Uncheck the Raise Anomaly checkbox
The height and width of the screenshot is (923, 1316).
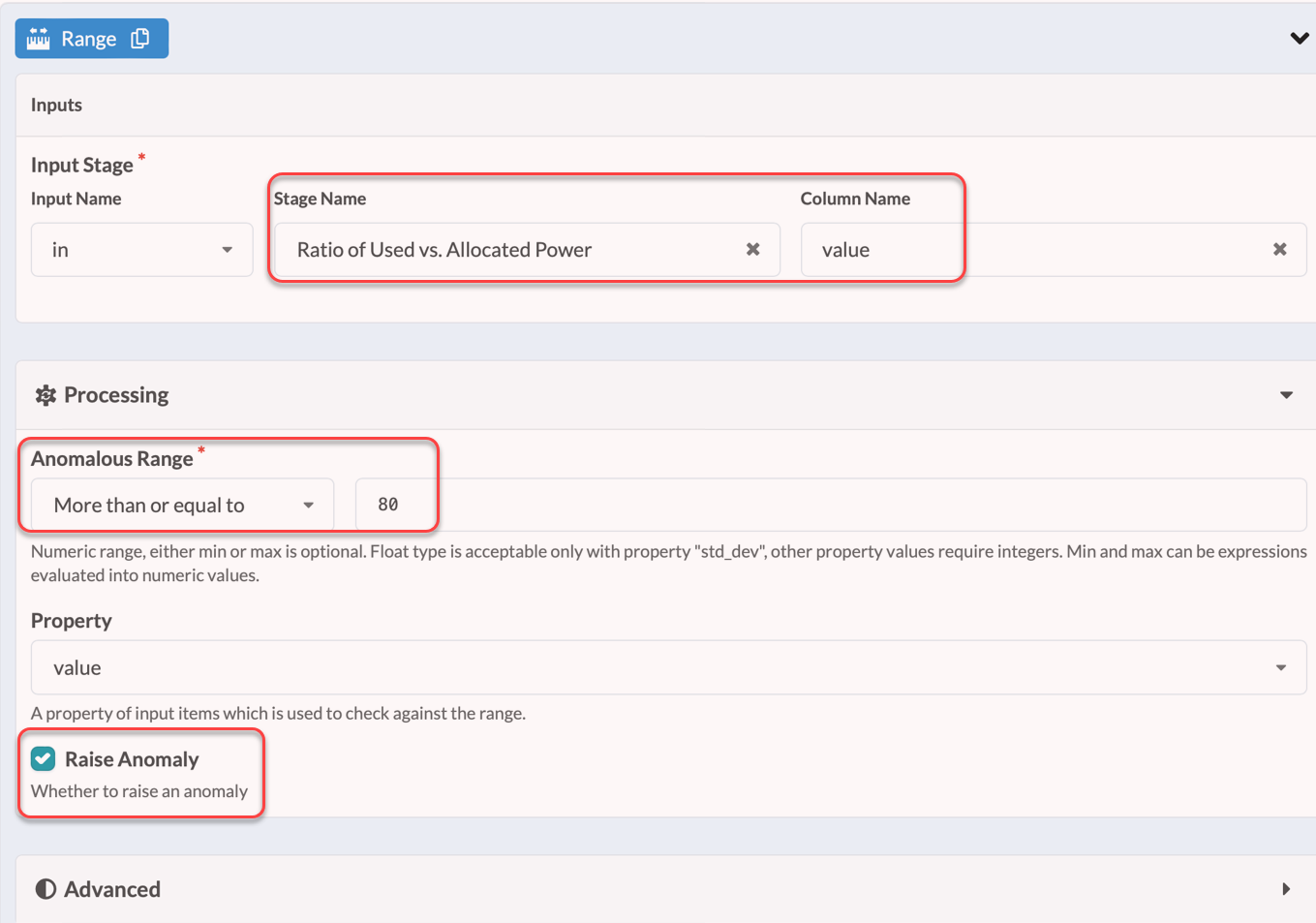point(44,758)
